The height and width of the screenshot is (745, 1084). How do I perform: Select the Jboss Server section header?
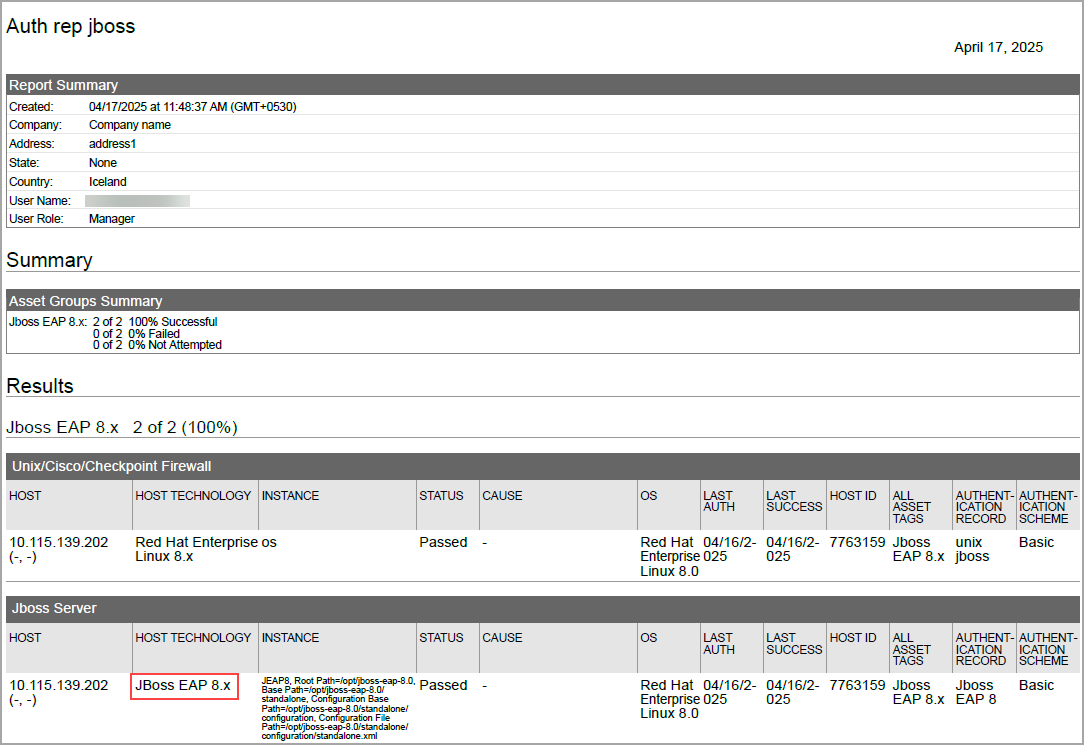click(543, 609)
